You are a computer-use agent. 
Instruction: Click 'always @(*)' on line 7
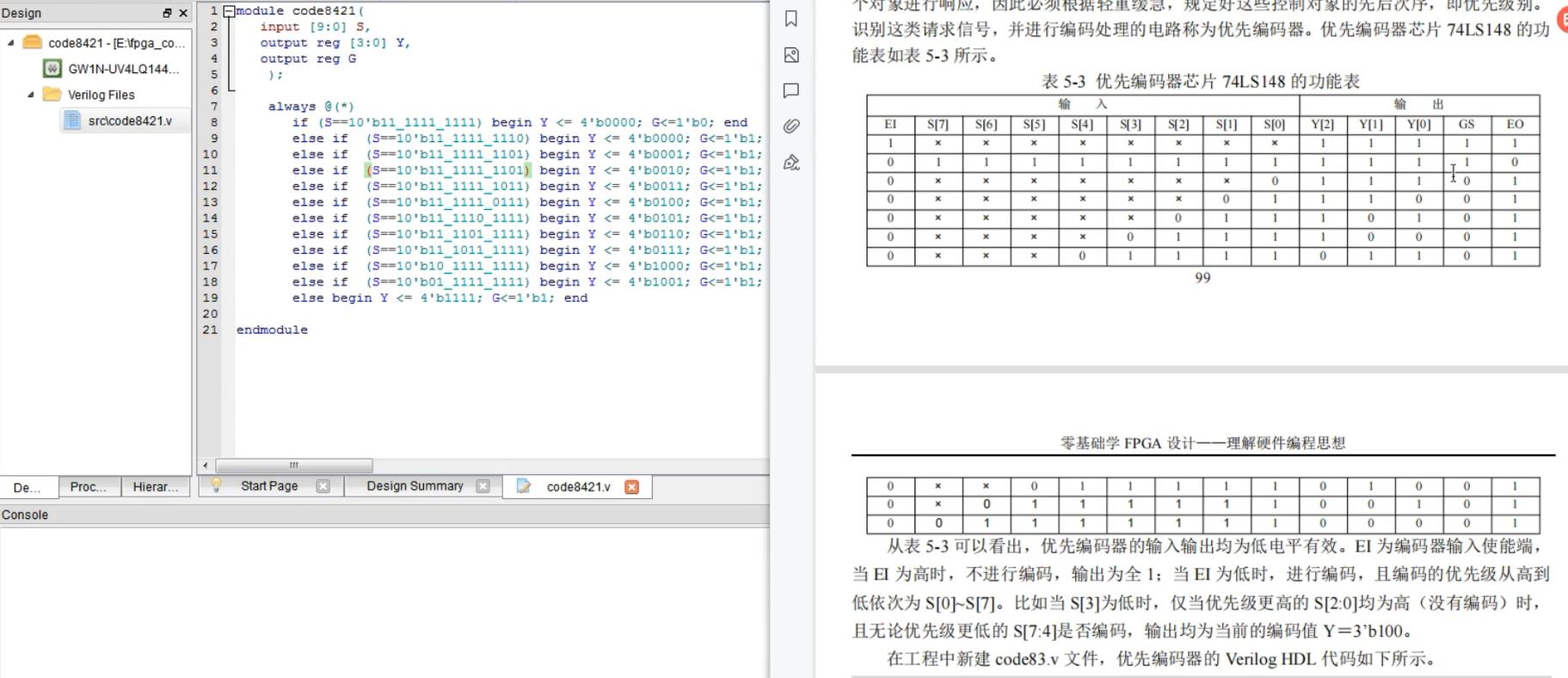point(311,107)
